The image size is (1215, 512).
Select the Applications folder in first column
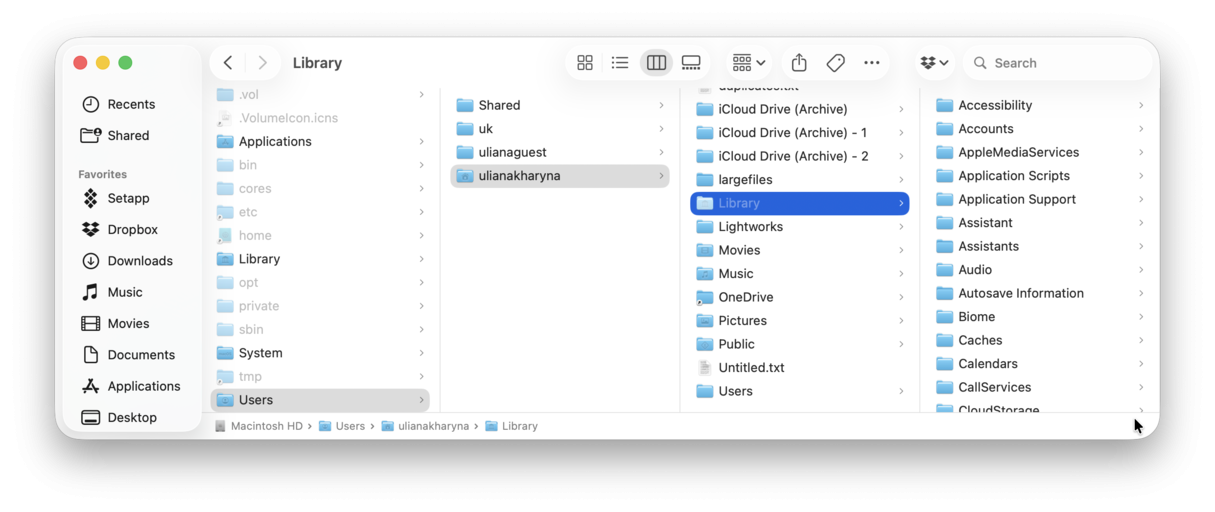[x=320, y=141]
